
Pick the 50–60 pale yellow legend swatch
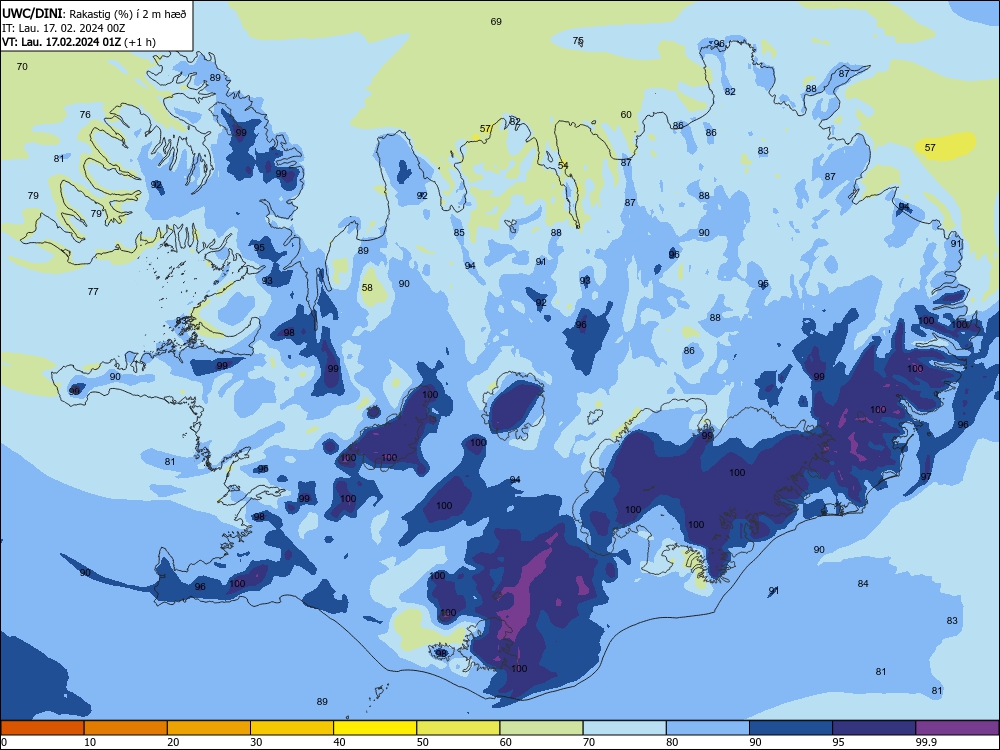pos(458,728)
